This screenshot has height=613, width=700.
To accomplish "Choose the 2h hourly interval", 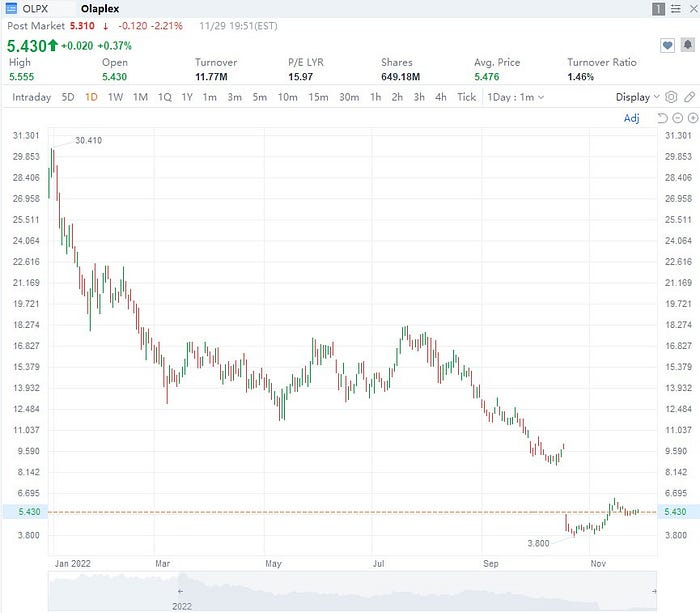I will pyautogui.click(x=397, y=97).
